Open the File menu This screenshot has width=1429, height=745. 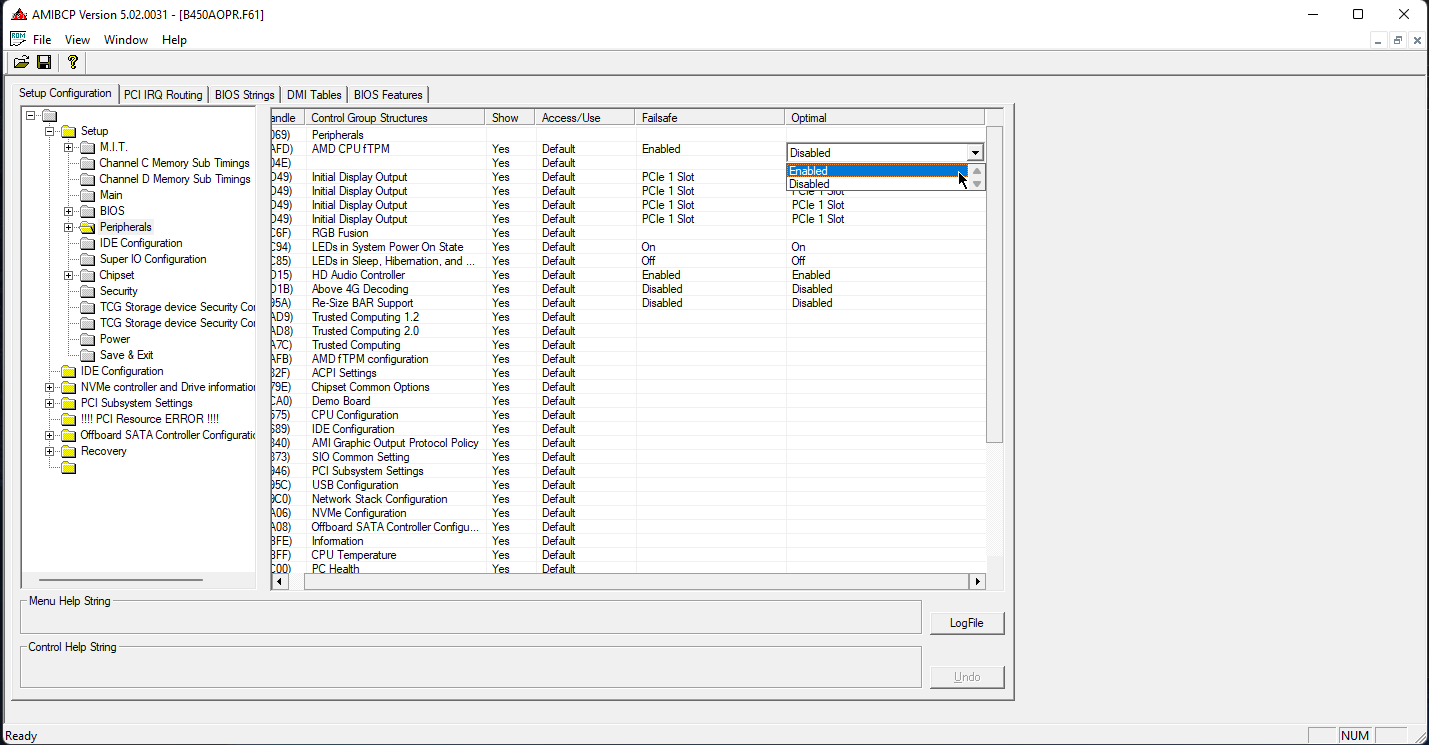(42, 40)
